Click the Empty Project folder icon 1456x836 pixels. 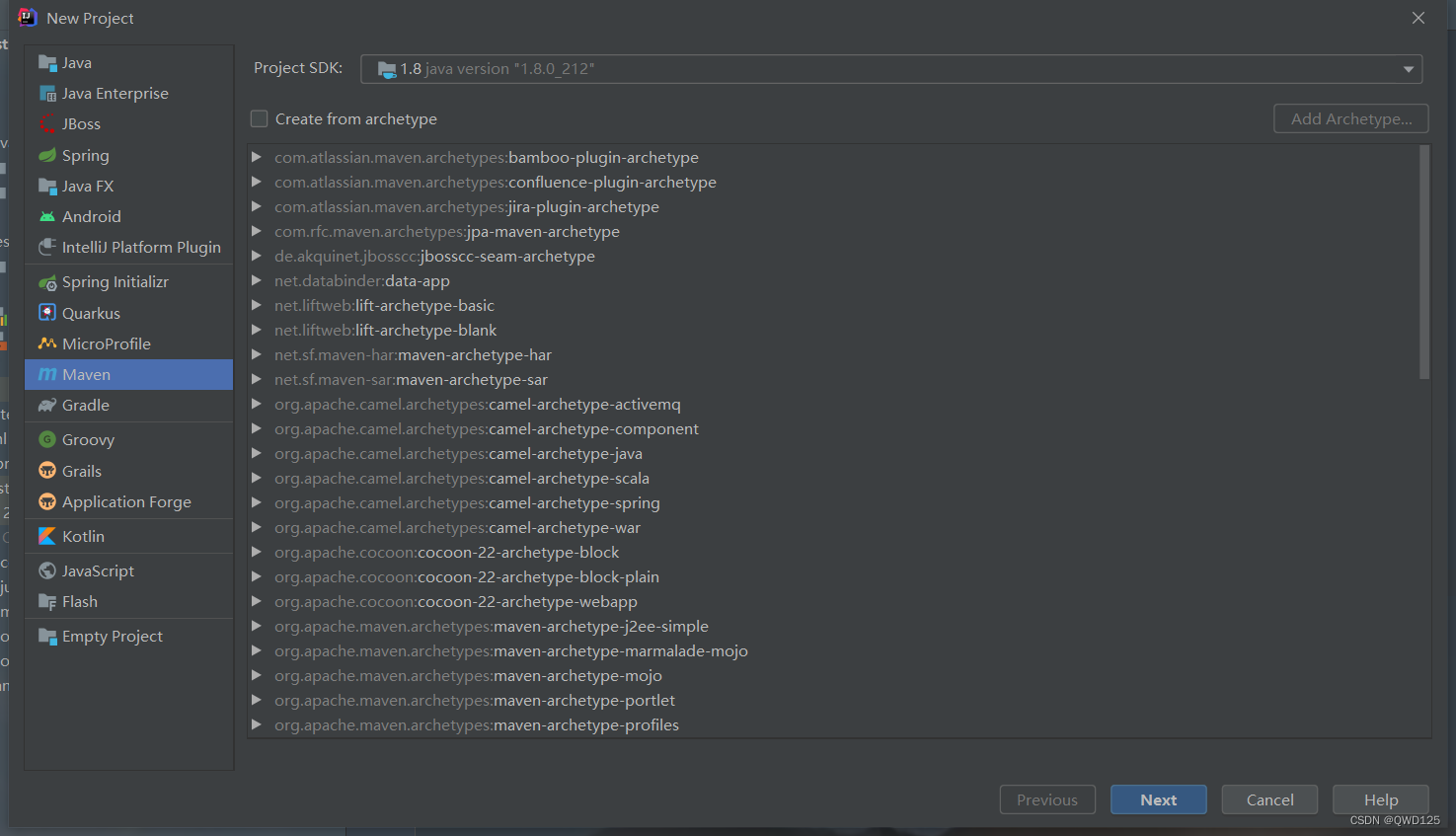pyautogui.click(x=47, y=636)
